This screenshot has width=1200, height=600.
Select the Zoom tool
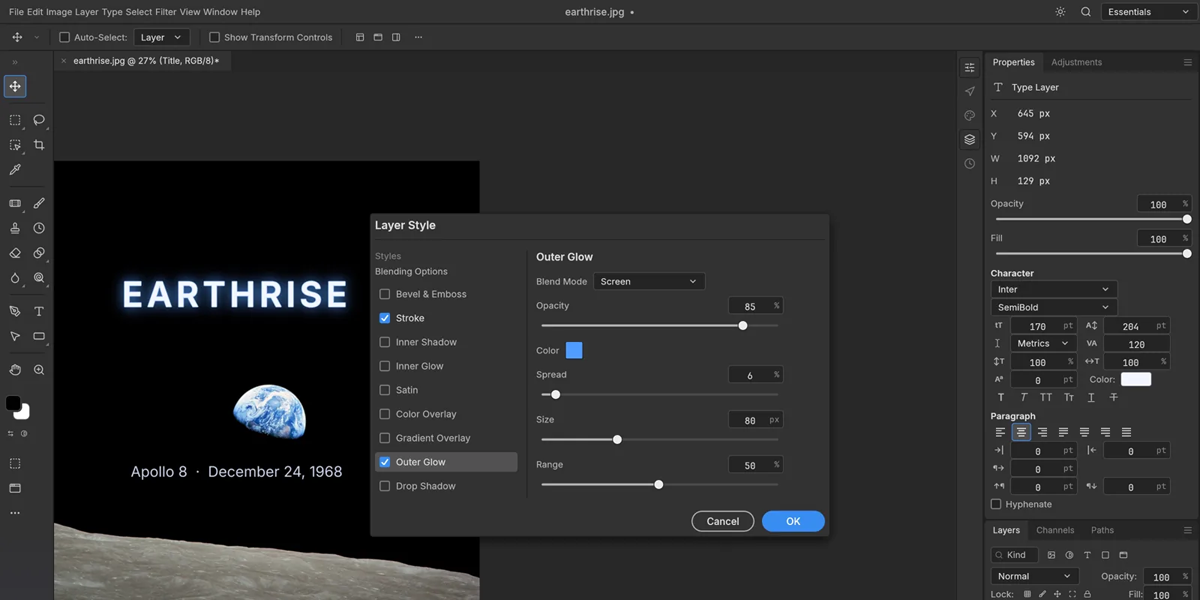coord(39,370)
